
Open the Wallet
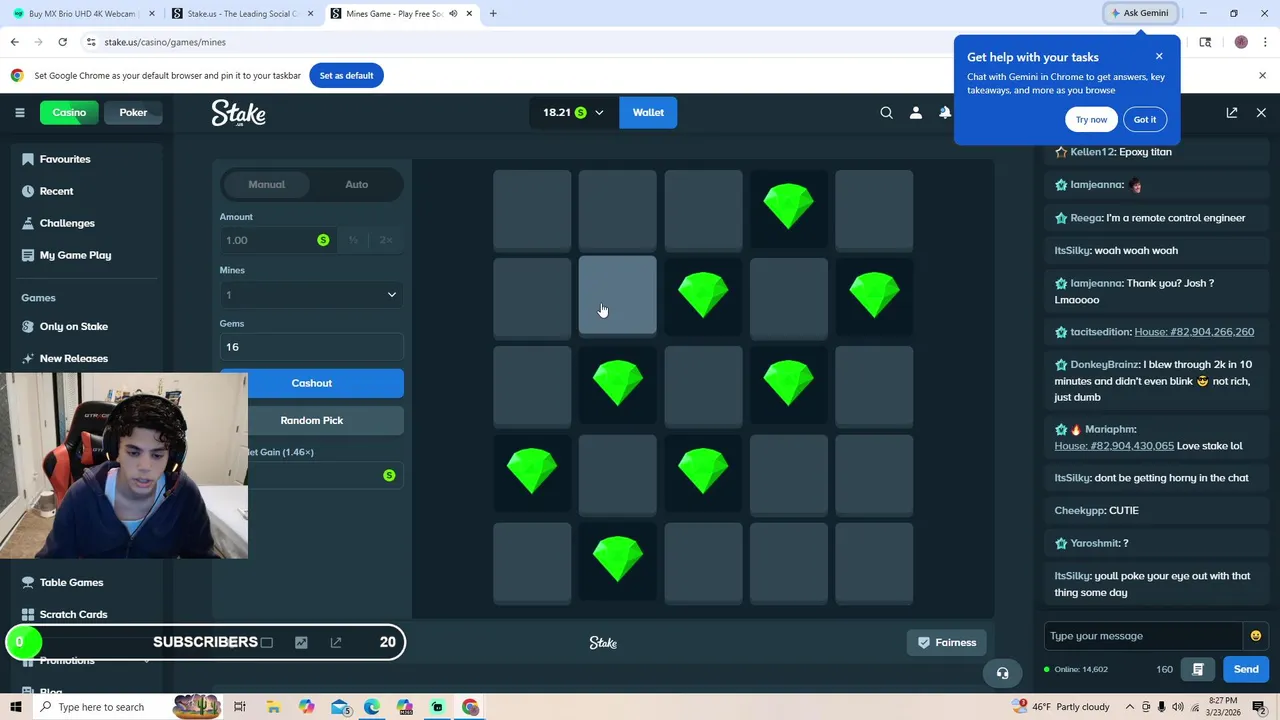648,112
